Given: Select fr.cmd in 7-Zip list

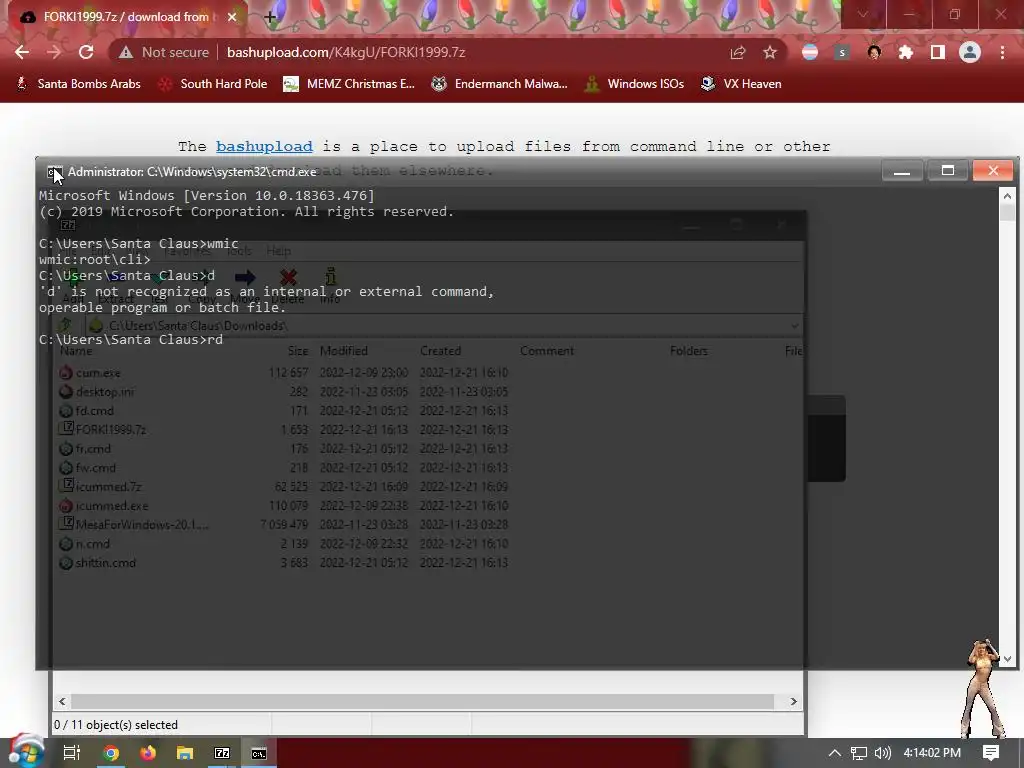Looking at the screenshot, I should pos(93,449).
